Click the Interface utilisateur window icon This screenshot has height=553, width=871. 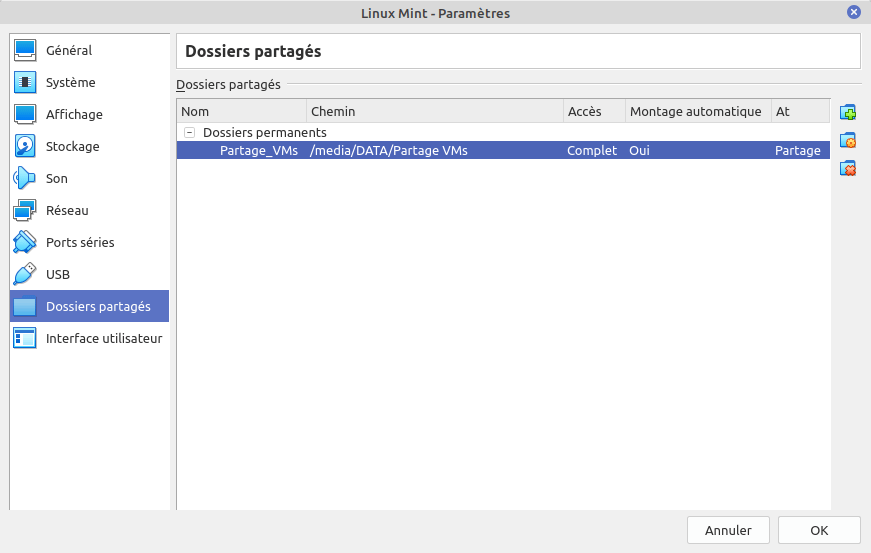(25, 338)
